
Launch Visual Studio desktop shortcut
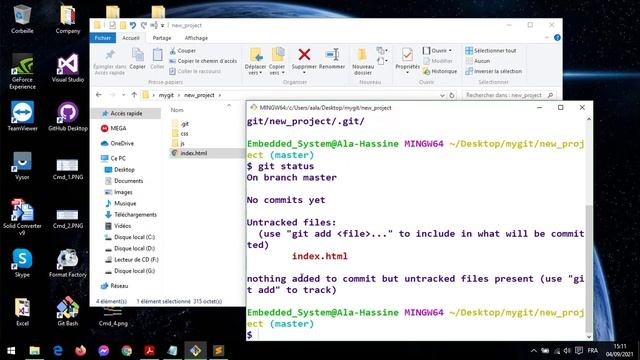click(x=68, y=68)
